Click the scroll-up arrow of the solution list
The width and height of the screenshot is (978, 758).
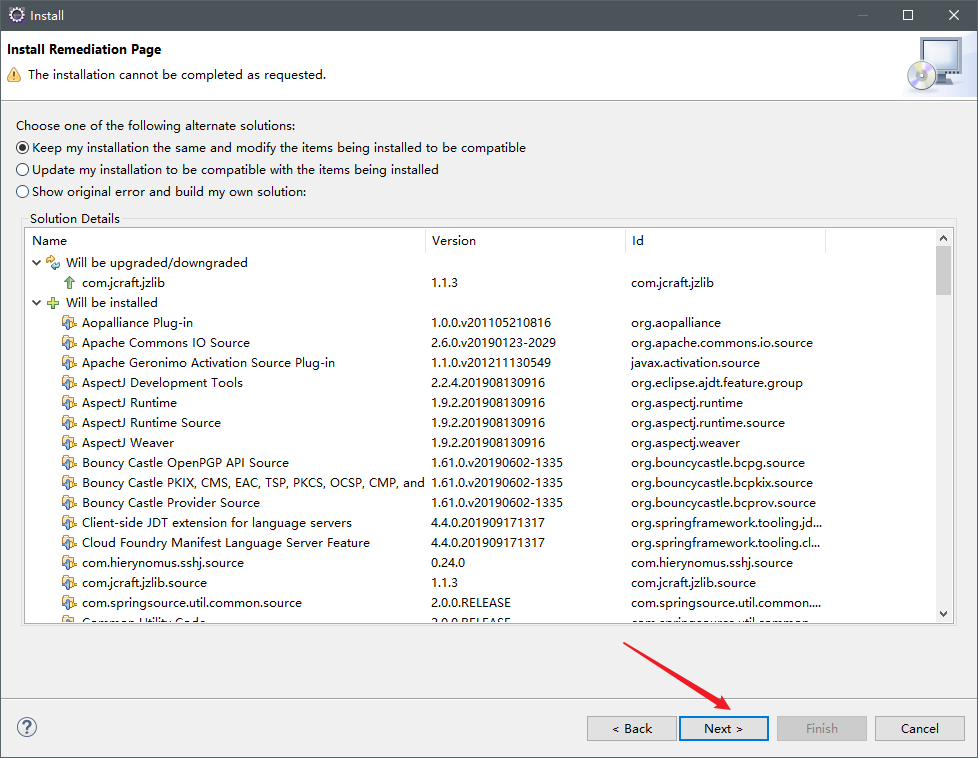pos(943,238)
